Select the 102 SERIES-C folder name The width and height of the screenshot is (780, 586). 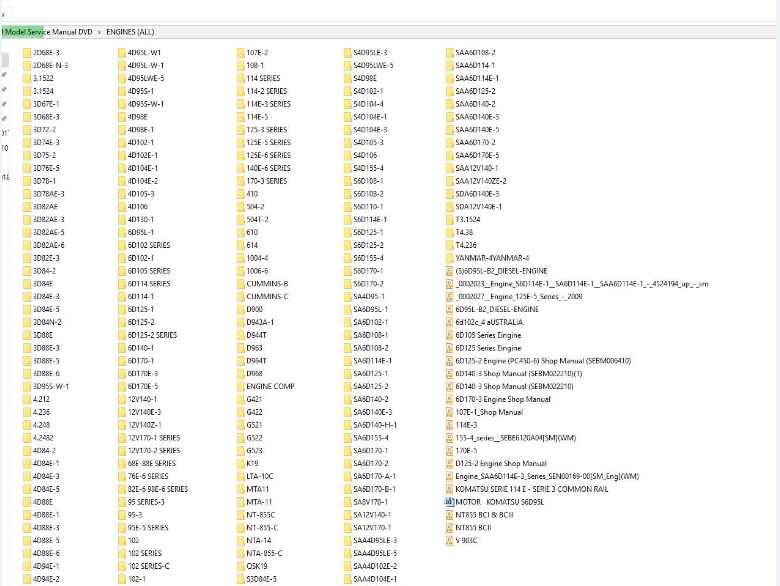(x=149, y=566)
